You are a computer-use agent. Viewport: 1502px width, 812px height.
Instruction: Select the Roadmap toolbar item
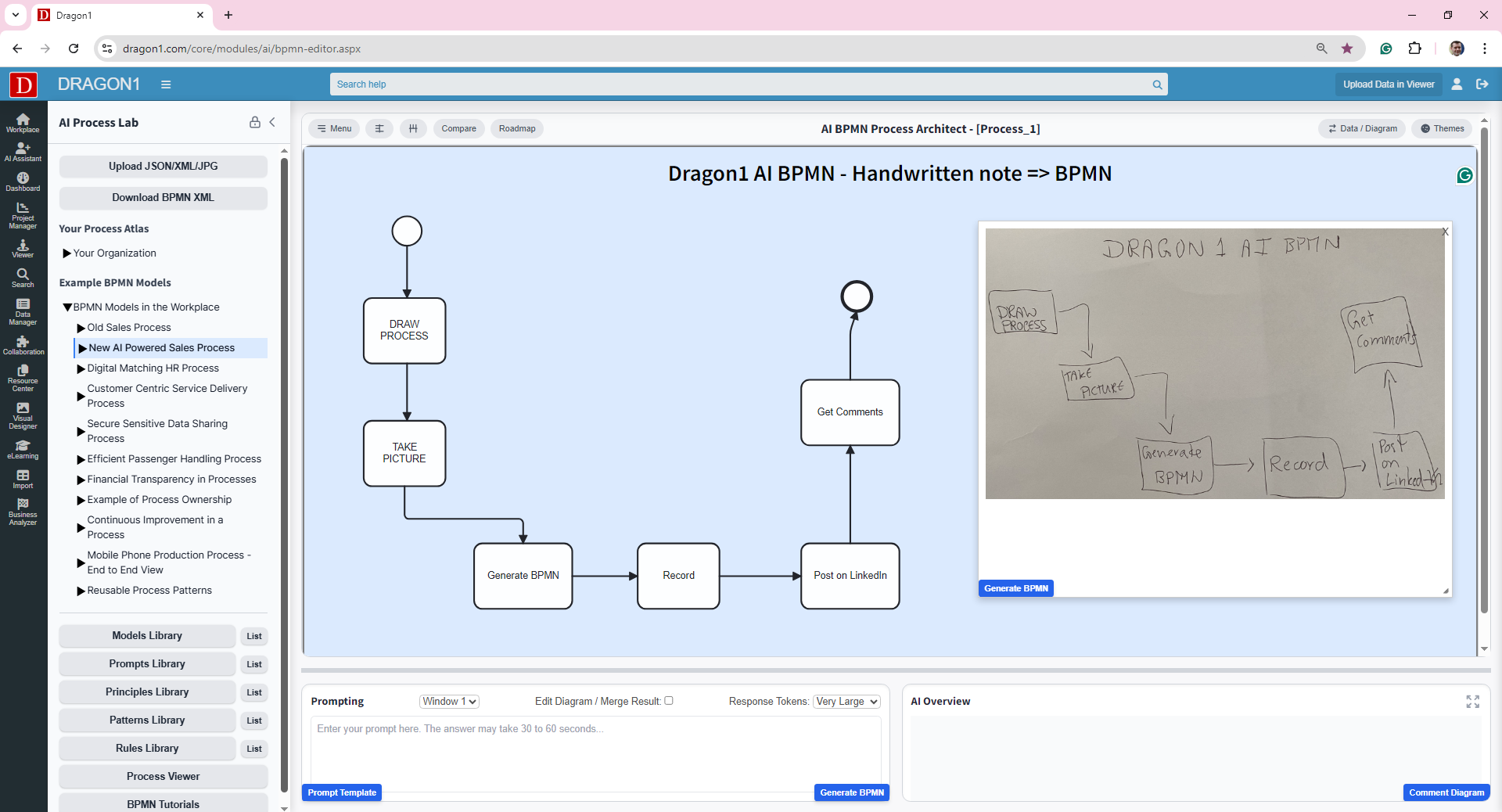point(517,128)
